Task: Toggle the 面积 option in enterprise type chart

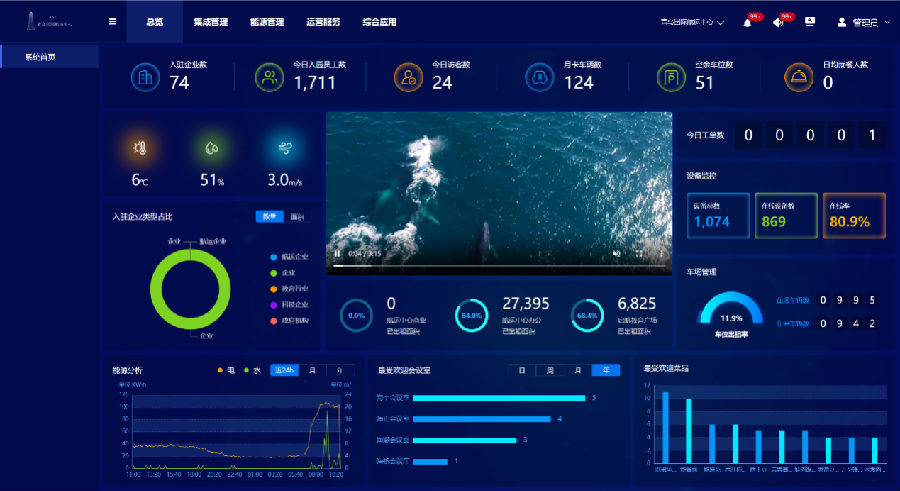Action: point(297,216)
